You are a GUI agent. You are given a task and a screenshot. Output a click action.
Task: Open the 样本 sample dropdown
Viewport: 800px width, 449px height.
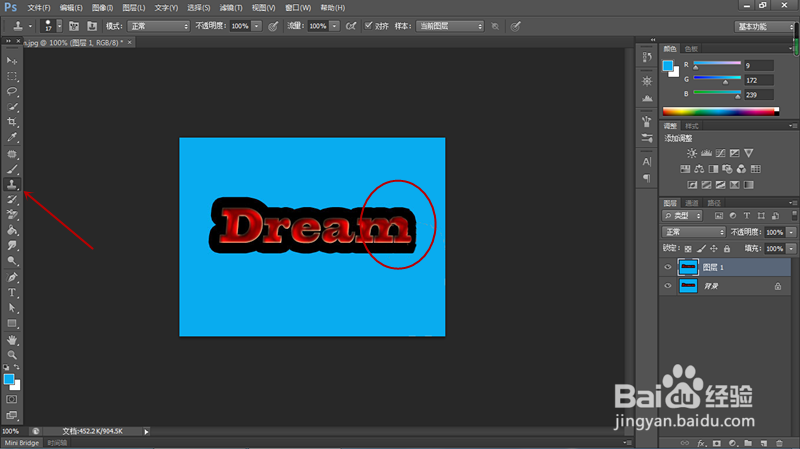coord(449,26)
